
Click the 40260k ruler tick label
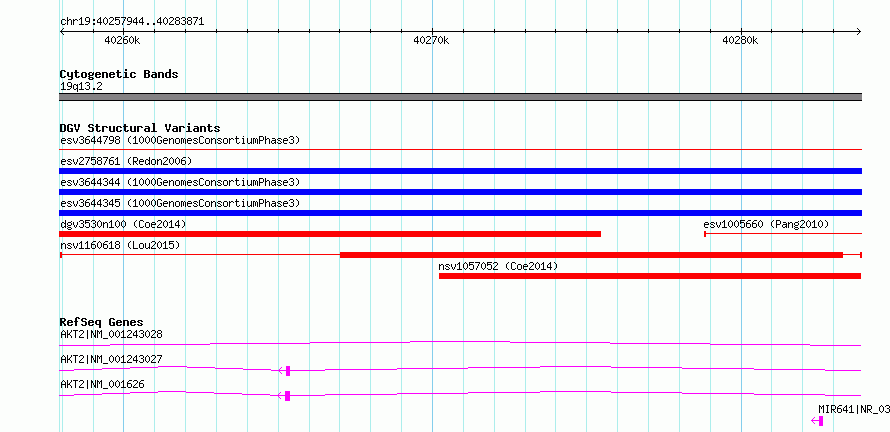point(123,40)
